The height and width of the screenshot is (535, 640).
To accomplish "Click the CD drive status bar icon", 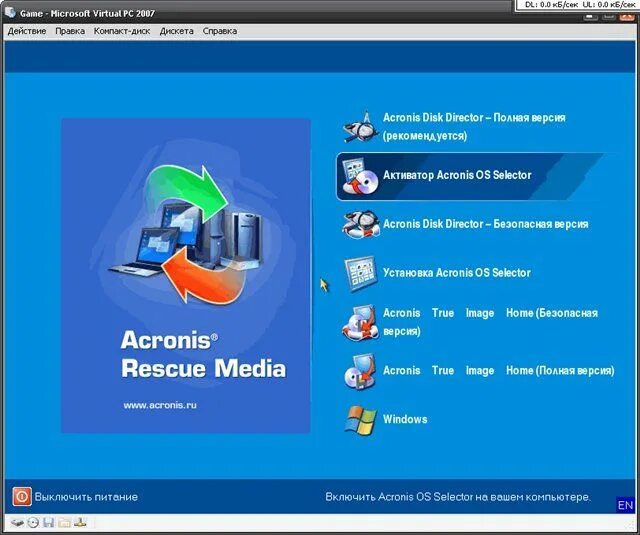I will click(x=33, y=522).
